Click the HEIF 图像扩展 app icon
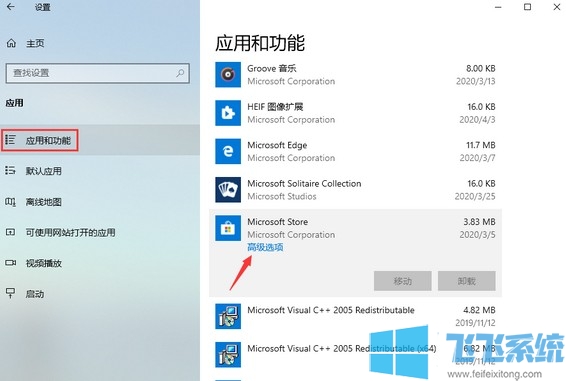 click(228, 113)
